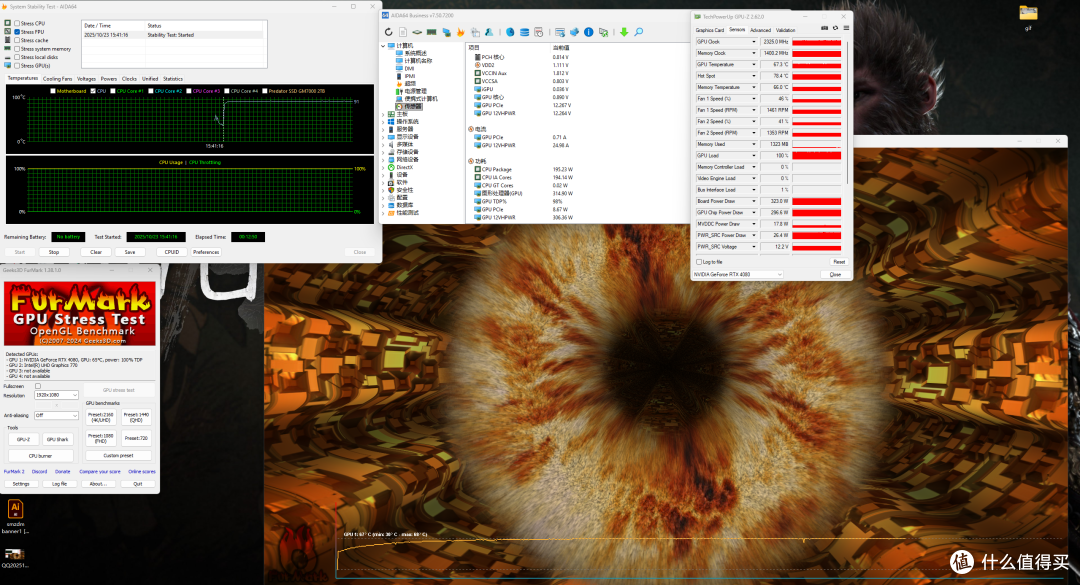Open the GPU-Z Graphics Card tab
This screenshot has width=1080, height=585.
tap(709, 30)
